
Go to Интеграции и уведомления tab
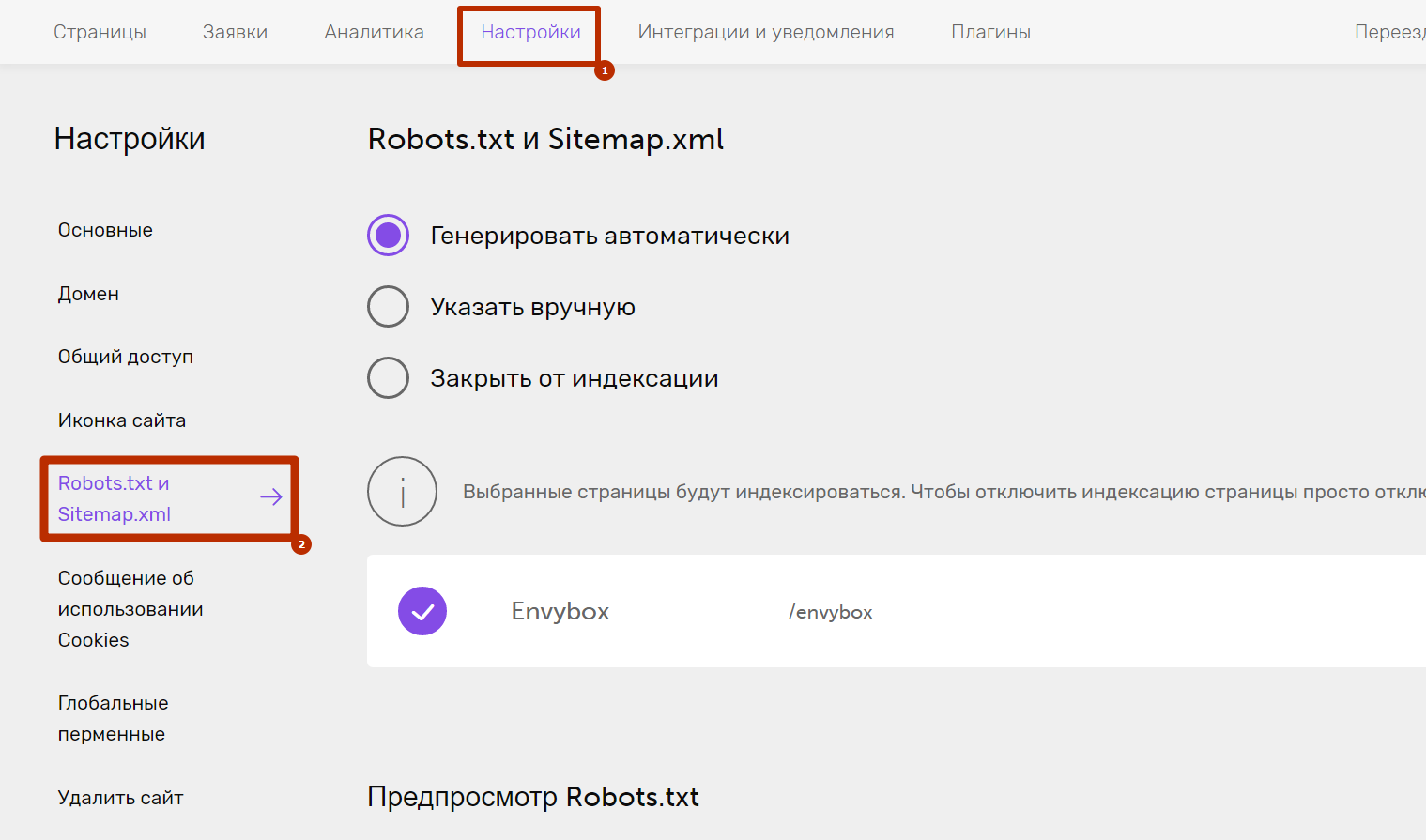pos(766,32)
